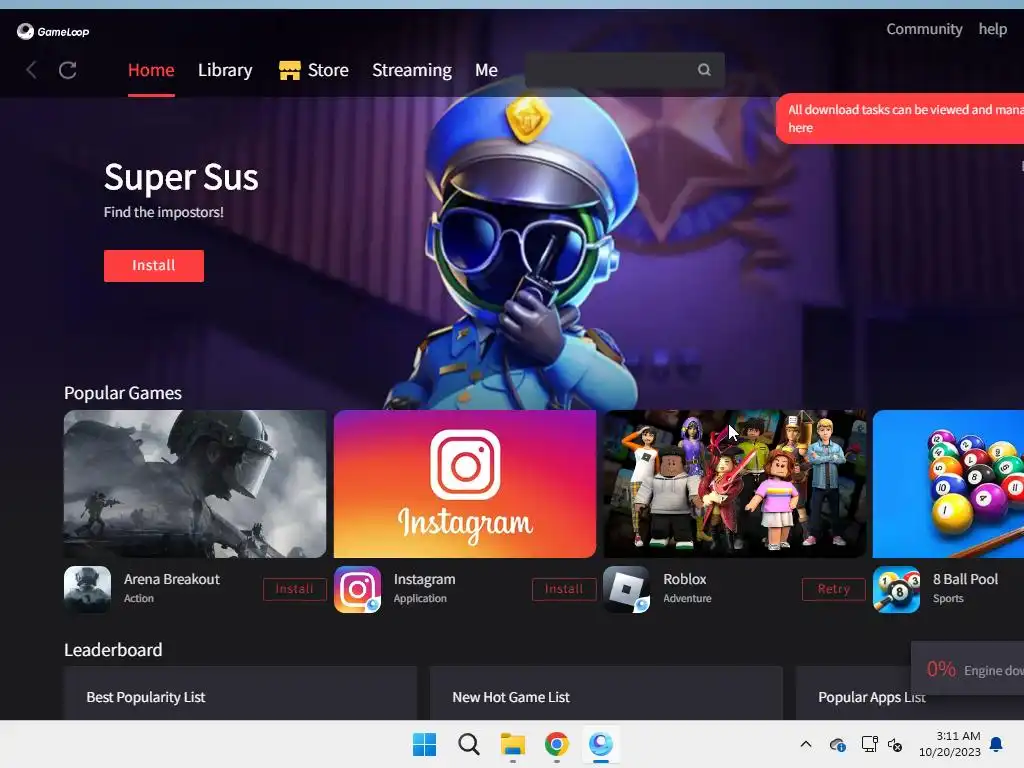This screenshot has height=768, width=1024.
Task: Click the muted volume tray icon
Action: 895,744
